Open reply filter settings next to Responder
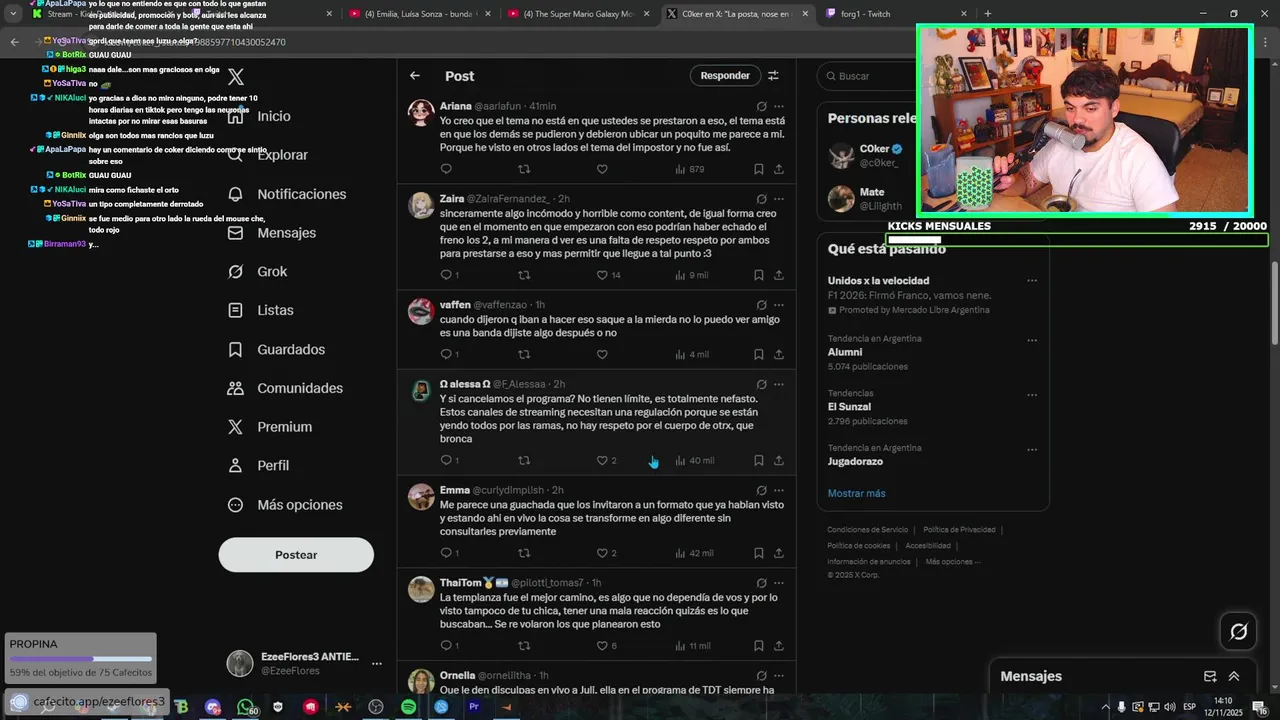 click(773, 76)
